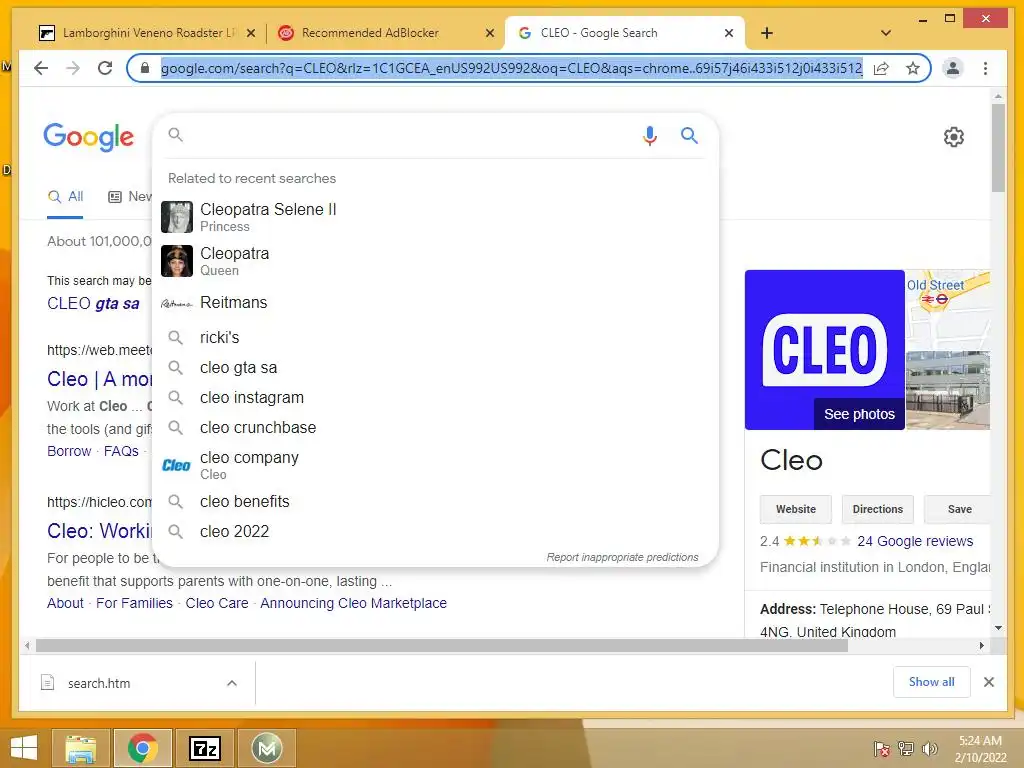Click the address bar URL
This screenshot has width=1024, height=768.
(511, 68)
